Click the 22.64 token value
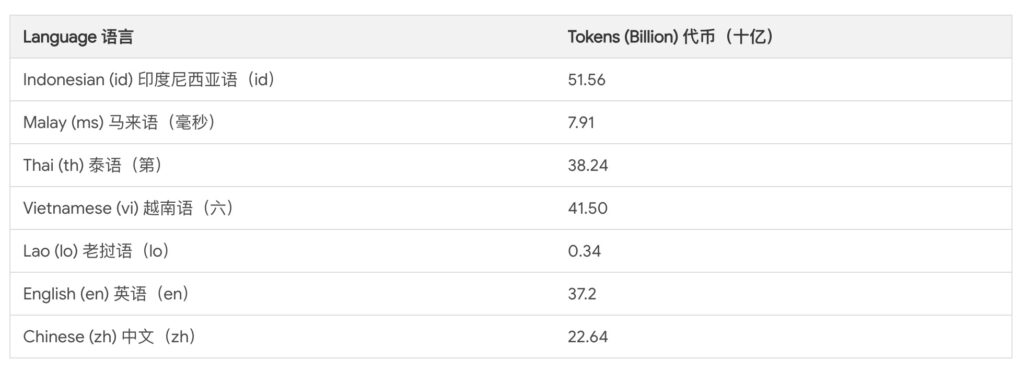Image resolution: width=1024 pixels, height=371 pixels. tap(588, 337)
